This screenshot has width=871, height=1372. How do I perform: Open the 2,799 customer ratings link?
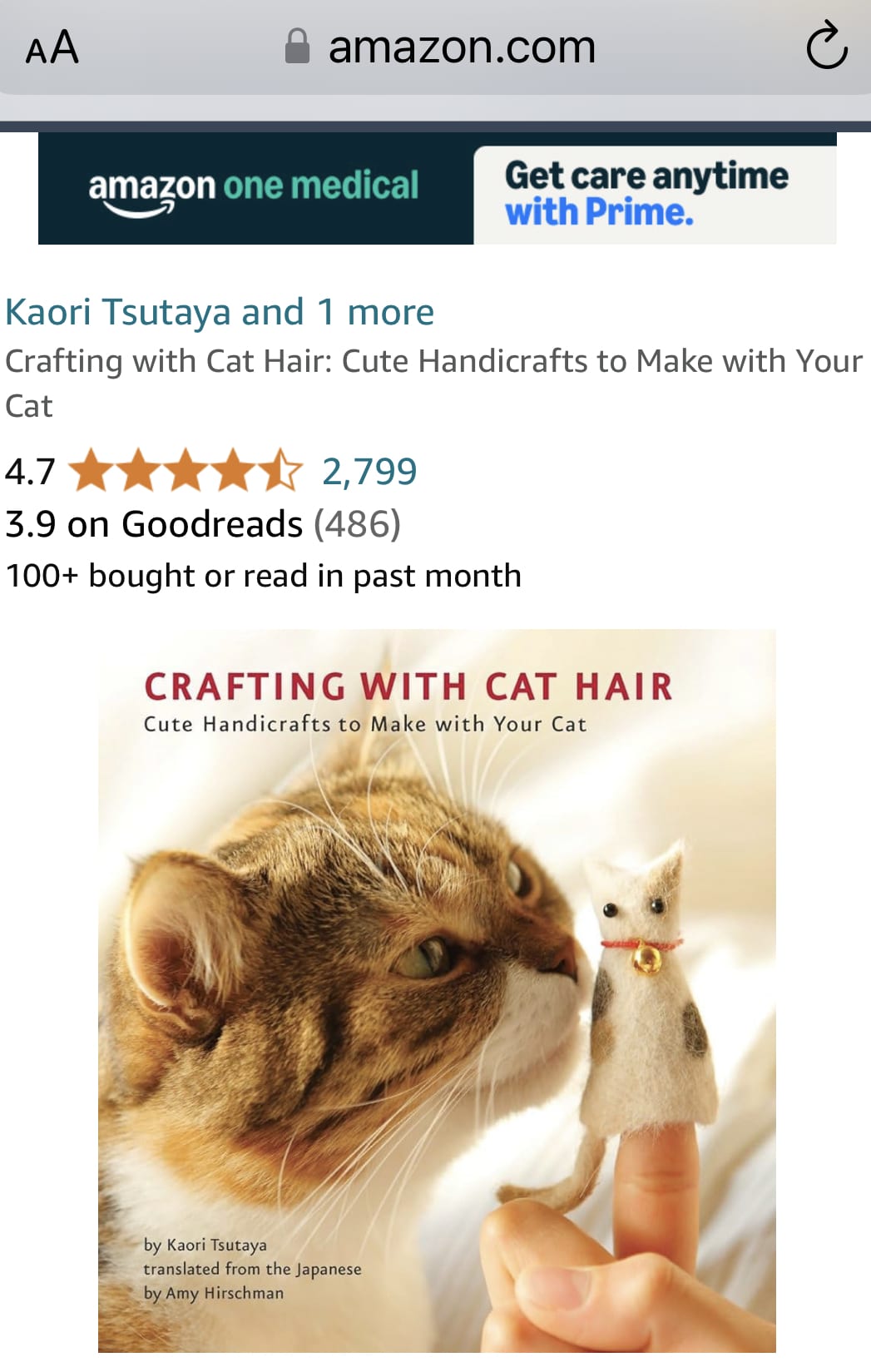[x=369, y=472]
